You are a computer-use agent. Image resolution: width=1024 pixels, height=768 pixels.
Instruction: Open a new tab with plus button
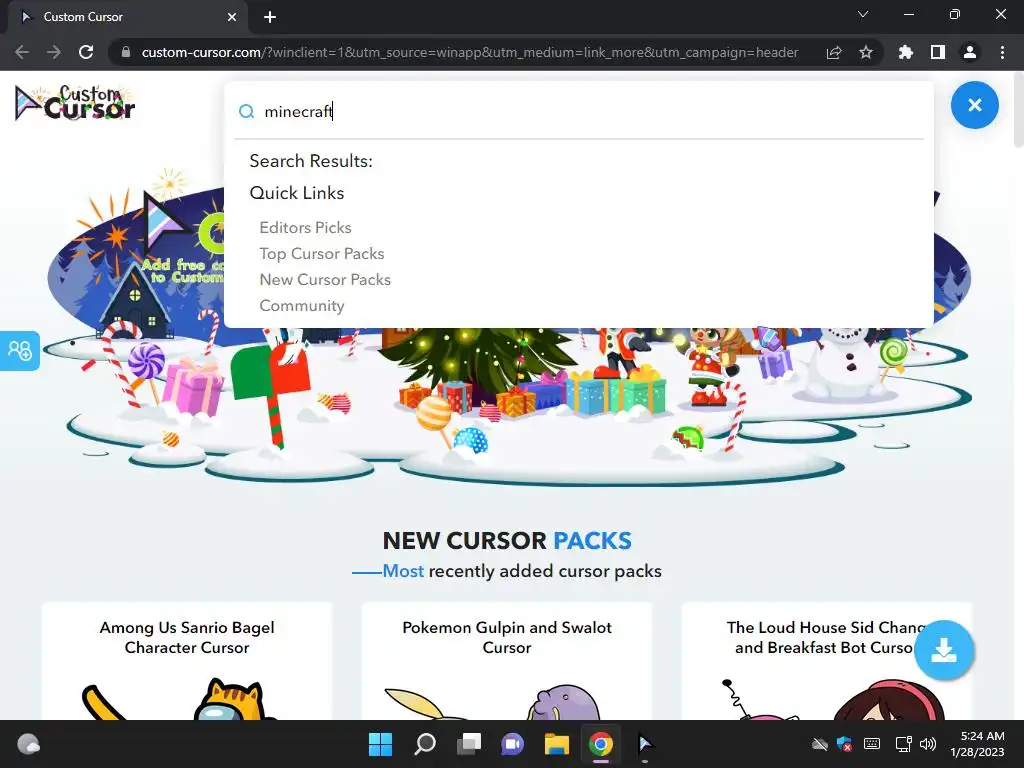point(270,17)
